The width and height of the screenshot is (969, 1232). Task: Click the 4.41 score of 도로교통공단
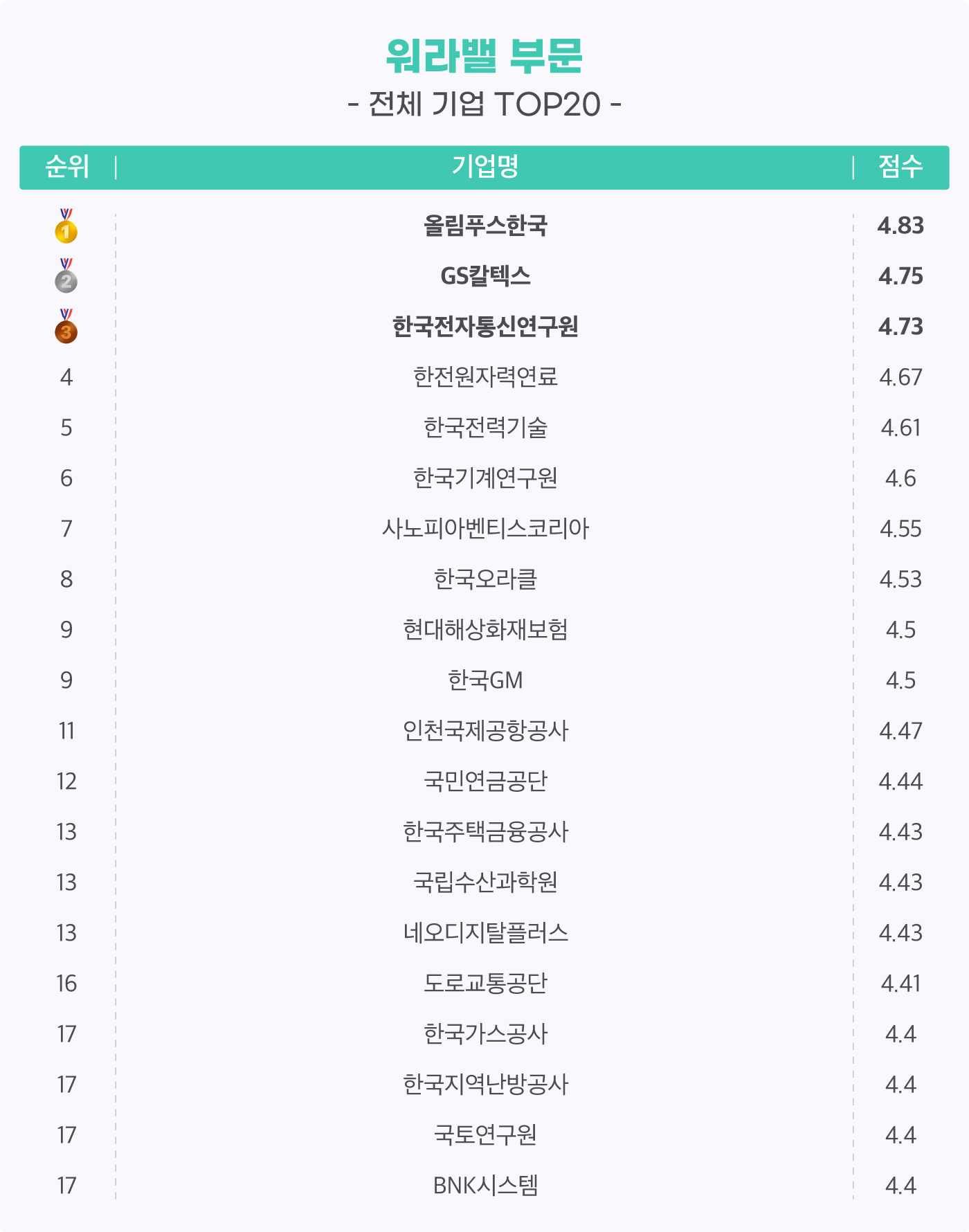click(900, 984)
